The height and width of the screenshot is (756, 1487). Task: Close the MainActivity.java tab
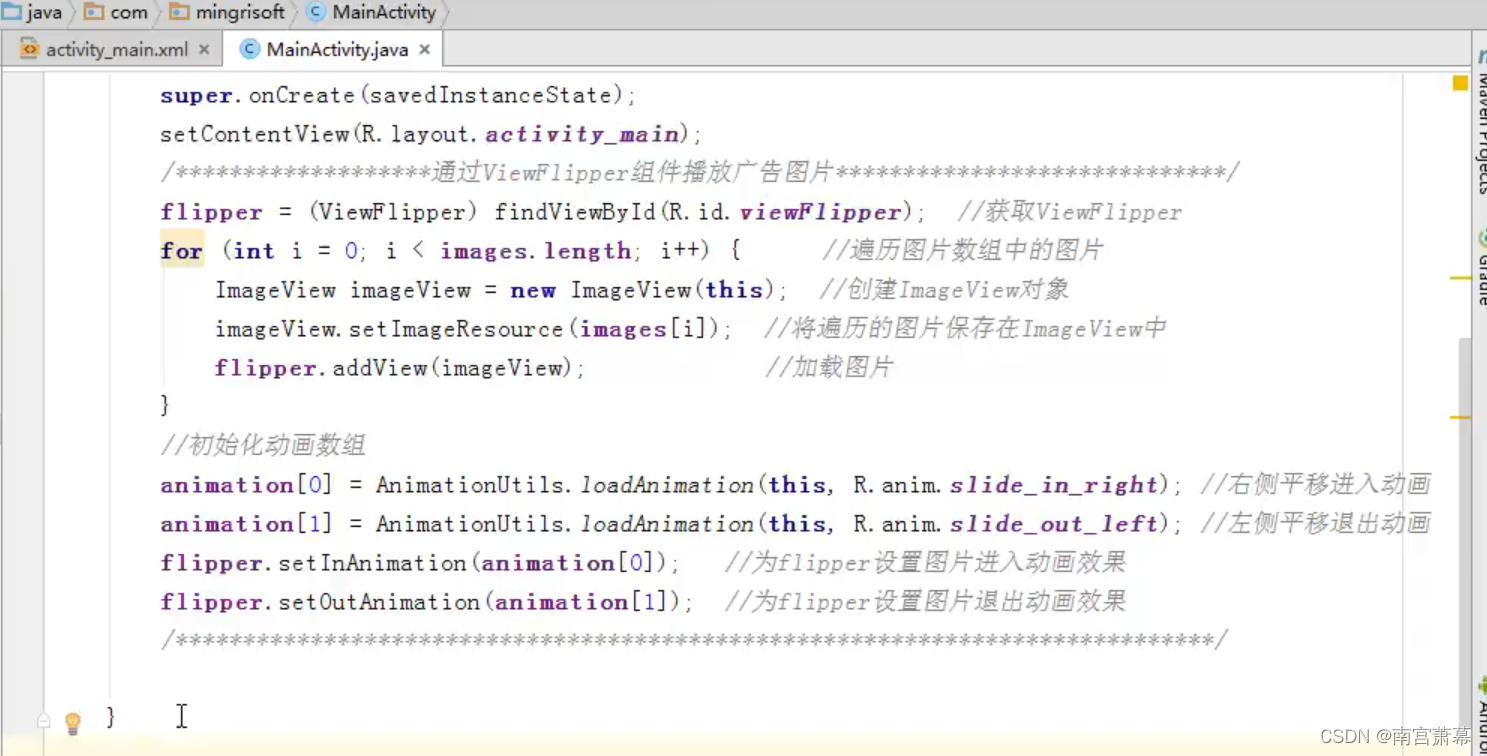point(425,49)
